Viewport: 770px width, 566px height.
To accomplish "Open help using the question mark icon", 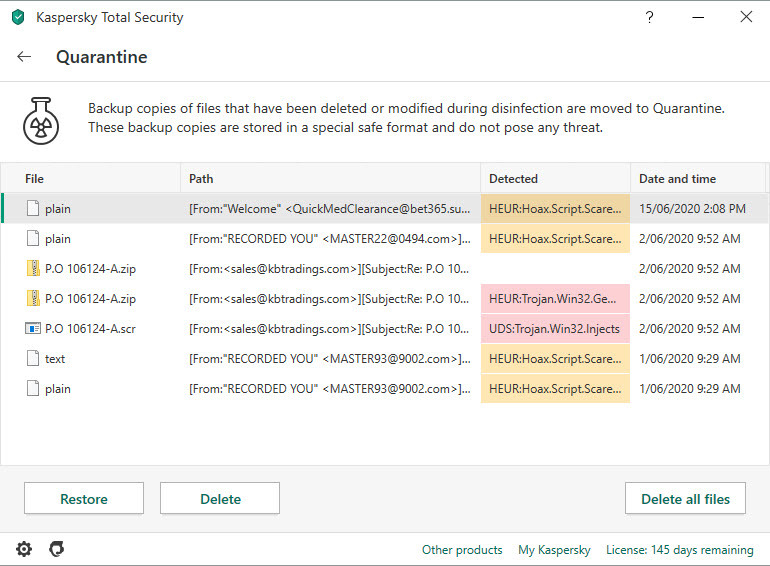I will point(649,18).
